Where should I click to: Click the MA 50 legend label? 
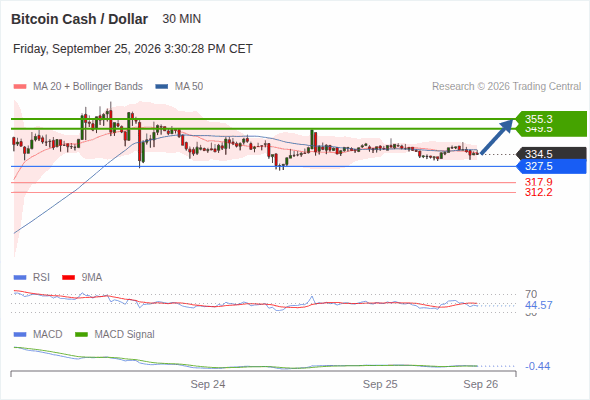tap(189, 87)
